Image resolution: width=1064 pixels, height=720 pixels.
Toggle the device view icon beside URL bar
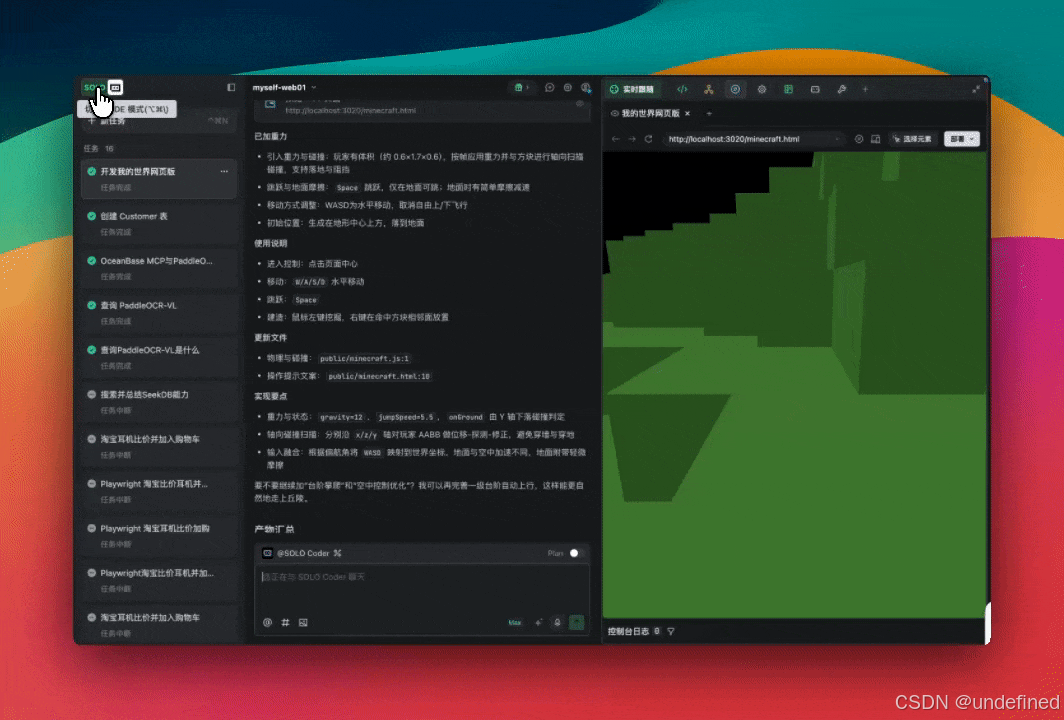coord(876,138)
